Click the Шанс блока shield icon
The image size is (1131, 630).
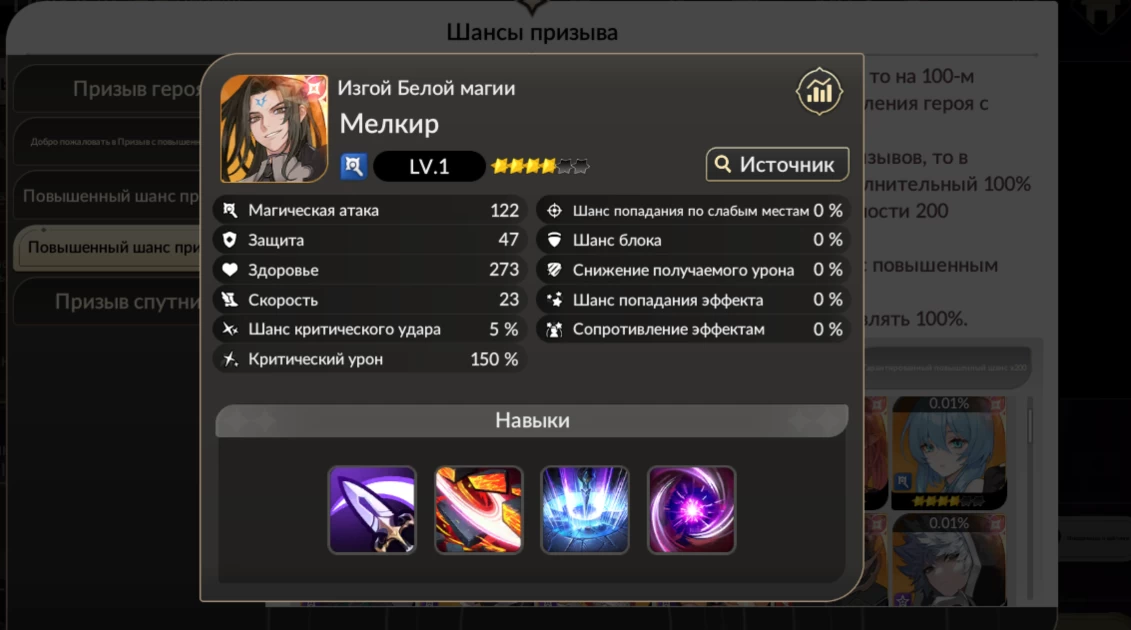pyautogui.click(x=554, y=240)
